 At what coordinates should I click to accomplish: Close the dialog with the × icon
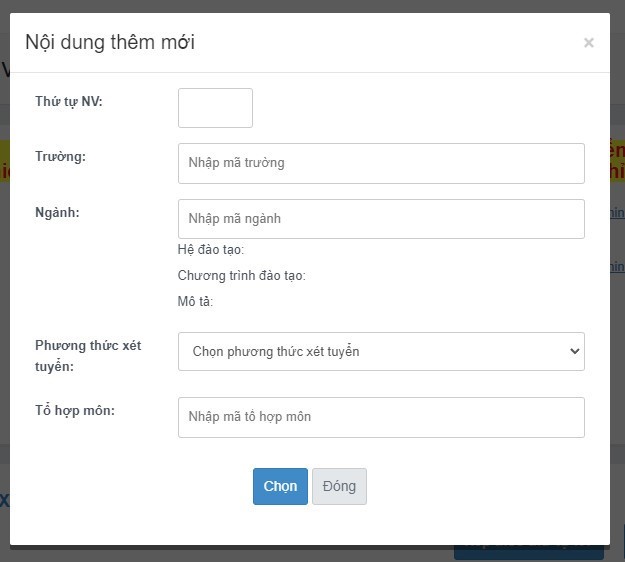(x=588, y=43)
